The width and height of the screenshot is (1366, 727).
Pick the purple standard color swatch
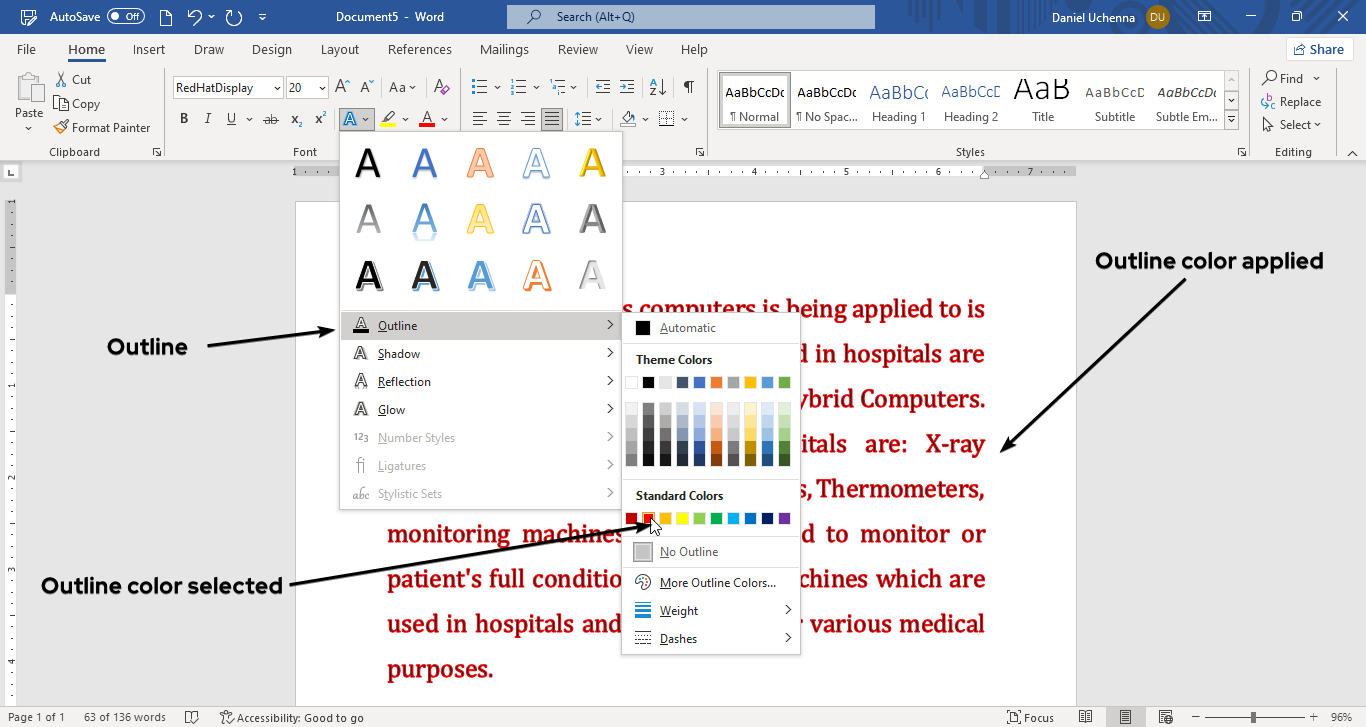pyautogui.click(x=784, y=518)
